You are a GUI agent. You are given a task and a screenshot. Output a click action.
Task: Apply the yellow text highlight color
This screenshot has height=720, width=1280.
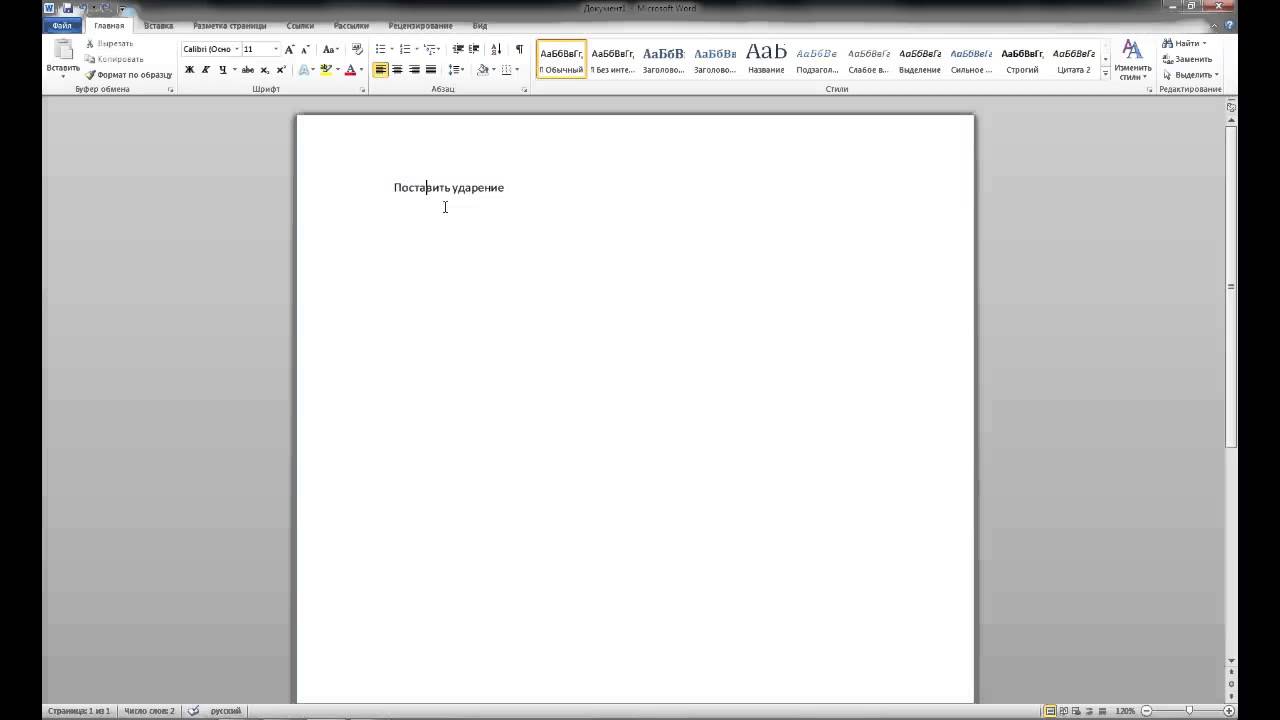326,70
